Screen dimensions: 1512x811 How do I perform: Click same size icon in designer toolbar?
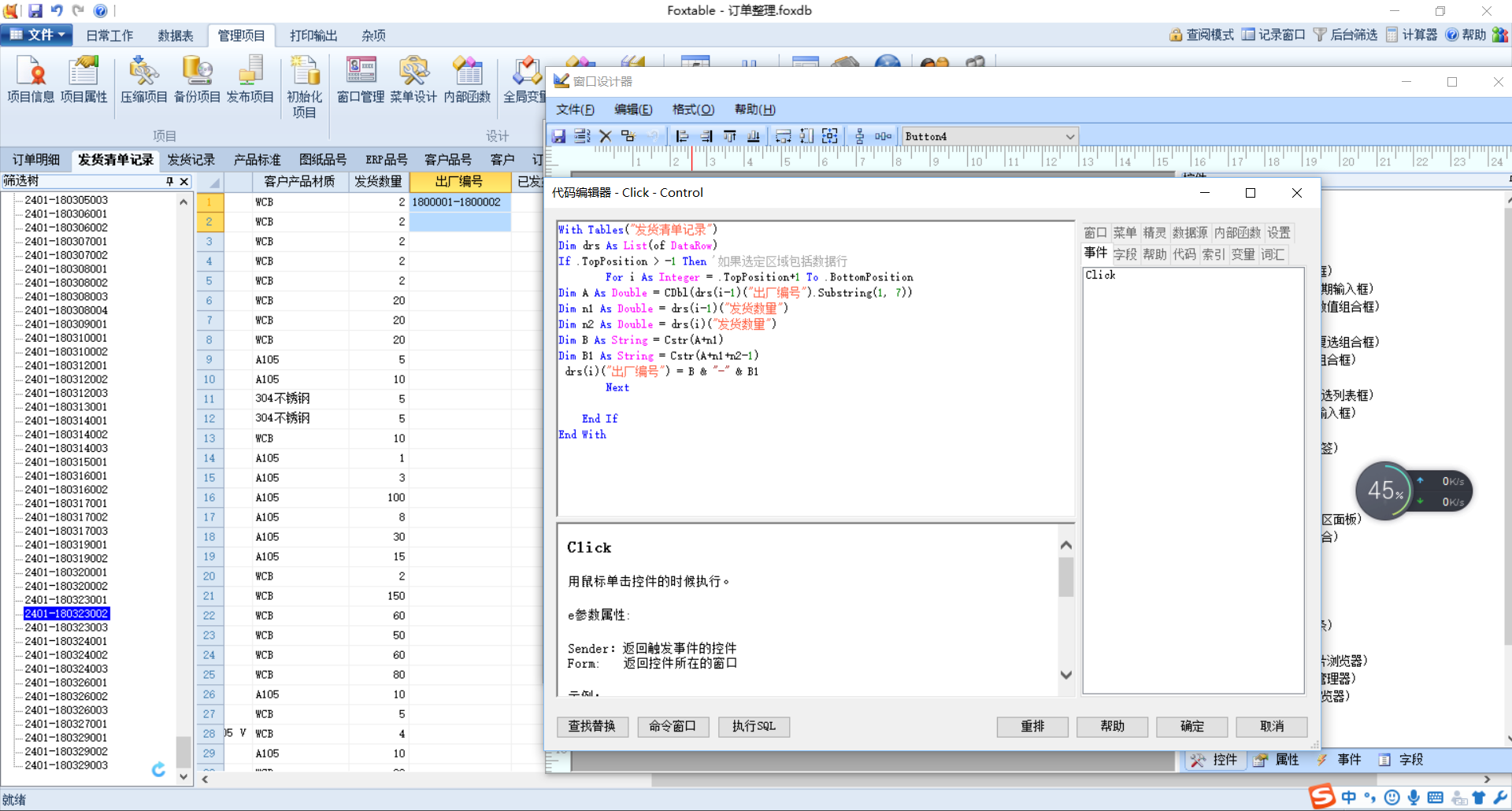(x=830, y=136)
